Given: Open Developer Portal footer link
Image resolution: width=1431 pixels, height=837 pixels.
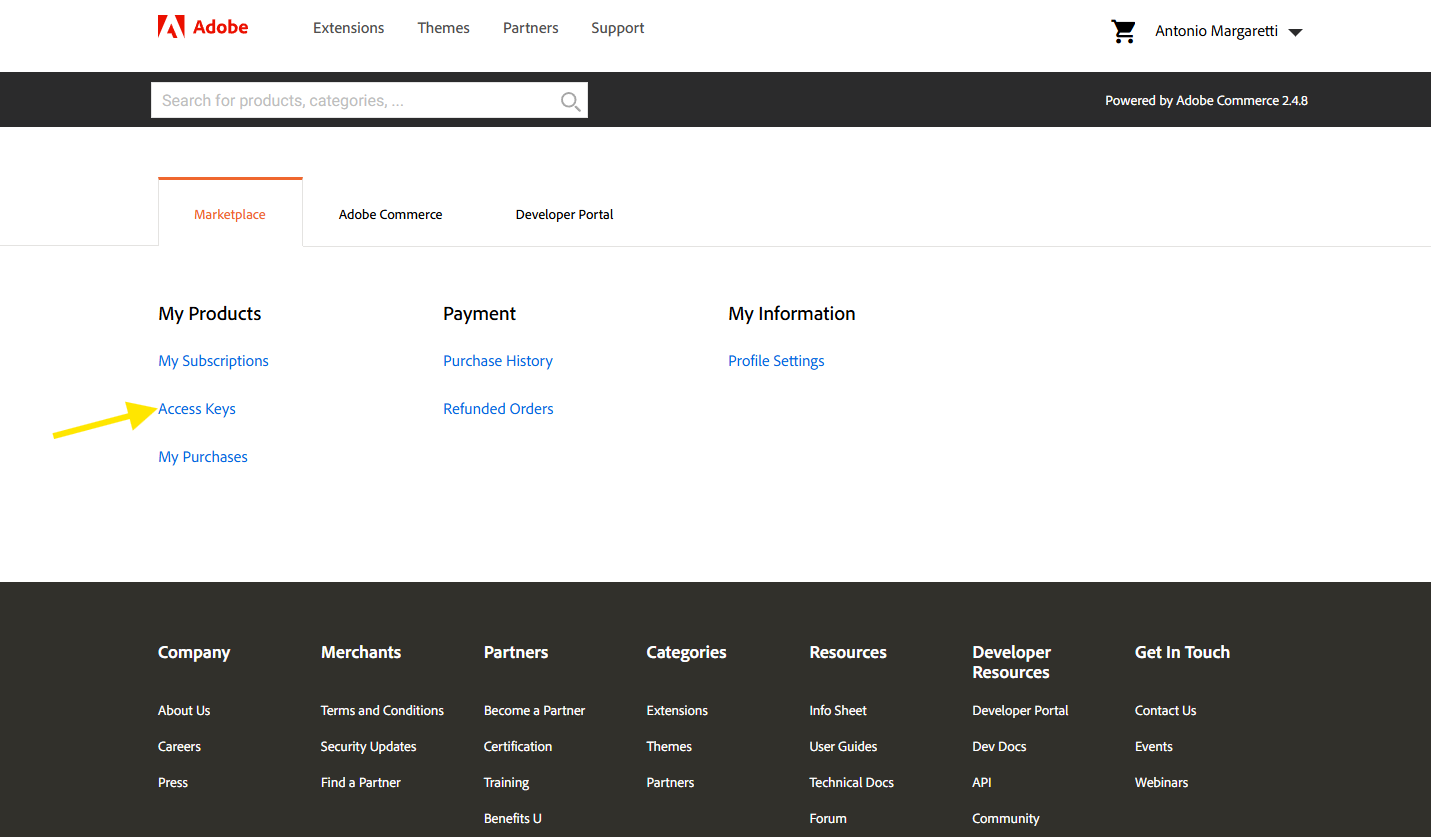Looking at the screenshot, I should click(1020, 710).
